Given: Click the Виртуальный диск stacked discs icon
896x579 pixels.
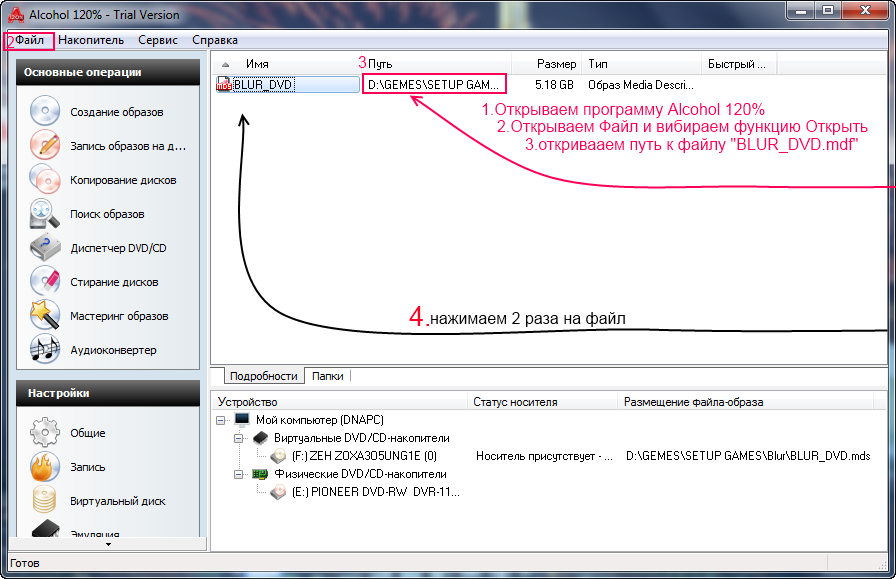Looking at the screenshot, I should [x=45, y=500].
